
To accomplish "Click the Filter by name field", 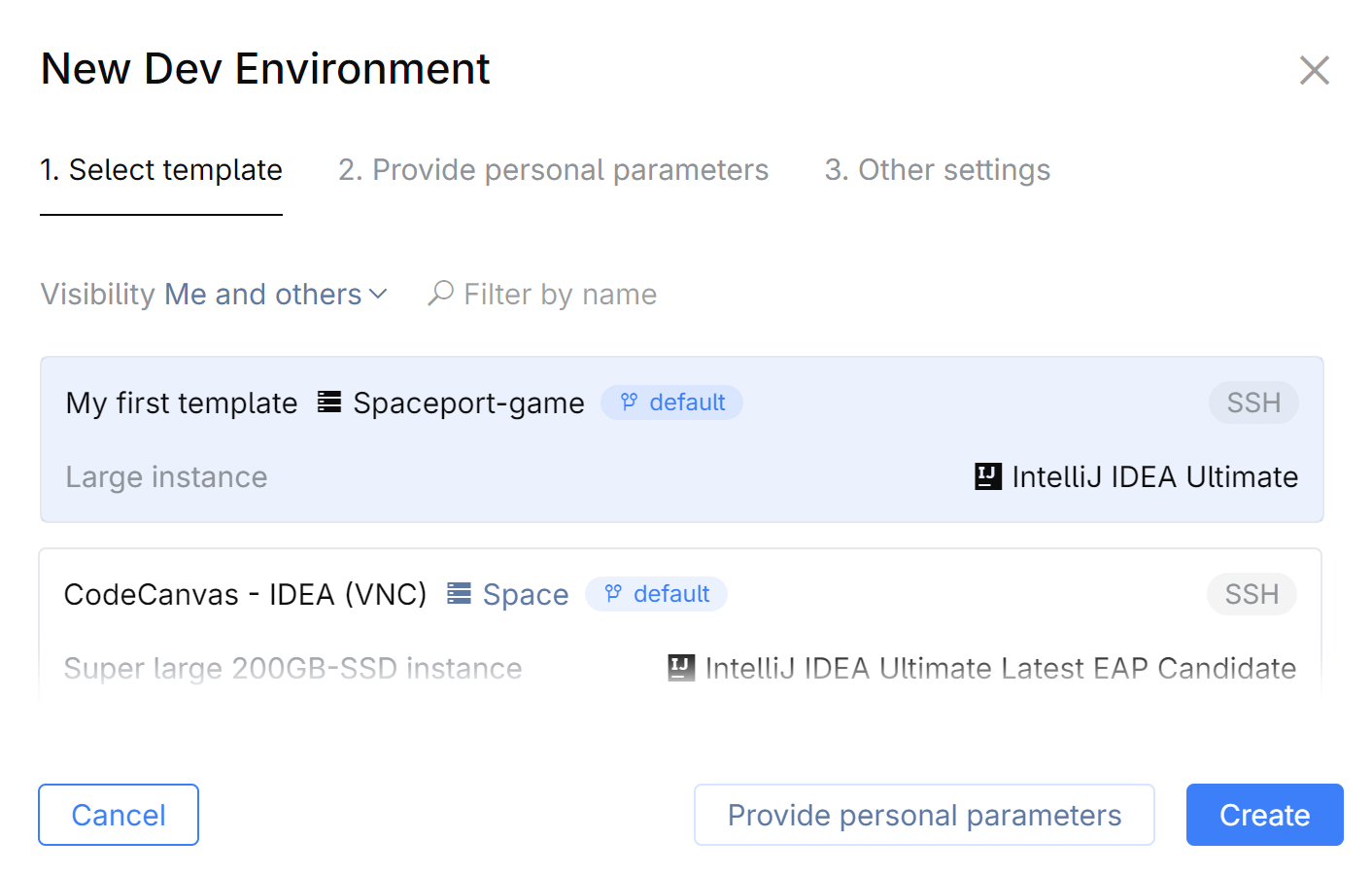I will [560, 294].
